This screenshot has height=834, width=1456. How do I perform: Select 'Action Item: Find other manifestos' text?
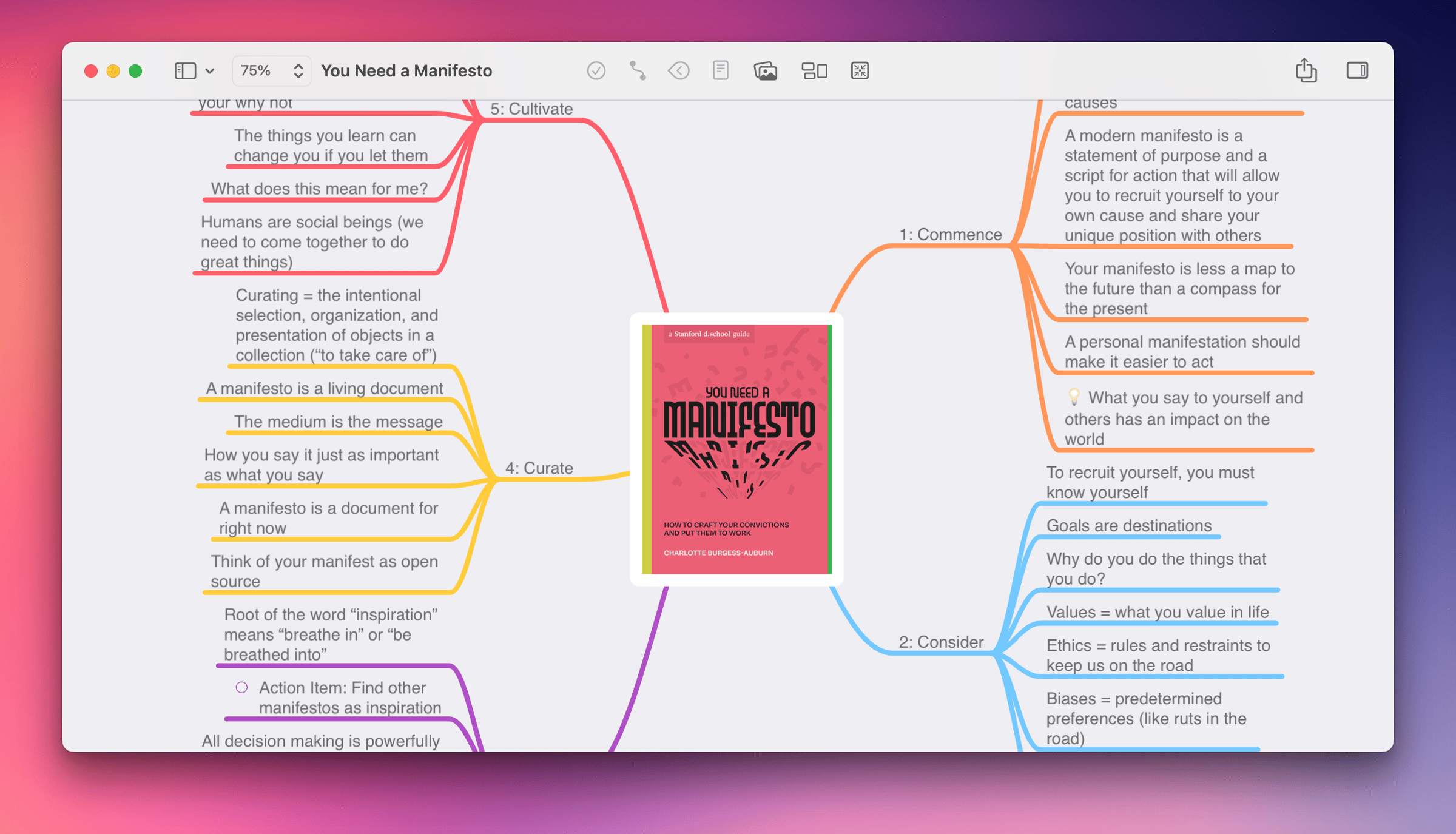[x=350, y=698]
